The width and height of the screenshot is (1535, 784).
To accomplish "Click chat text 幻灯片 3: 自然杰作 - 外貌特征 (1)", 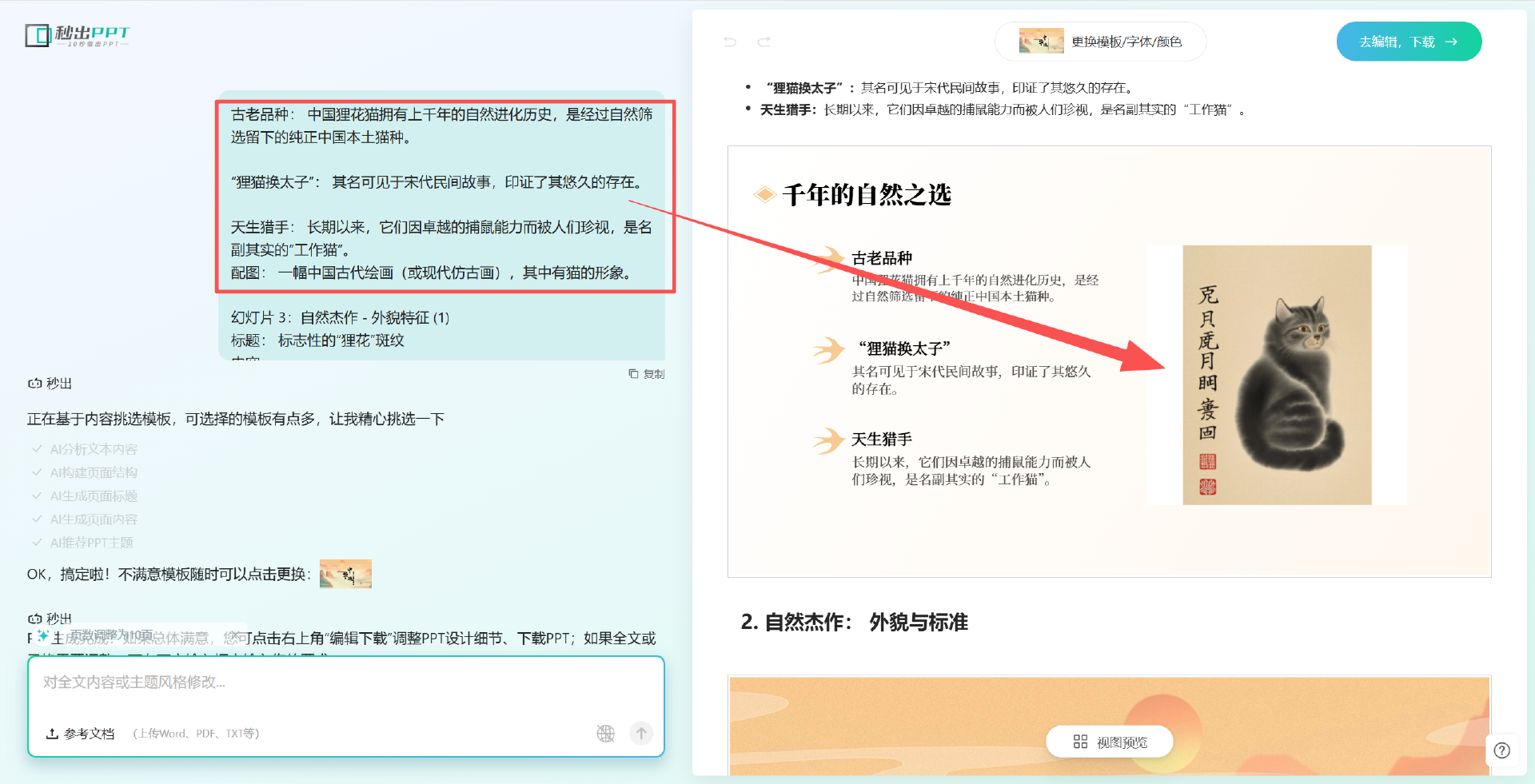I will 341,317.
